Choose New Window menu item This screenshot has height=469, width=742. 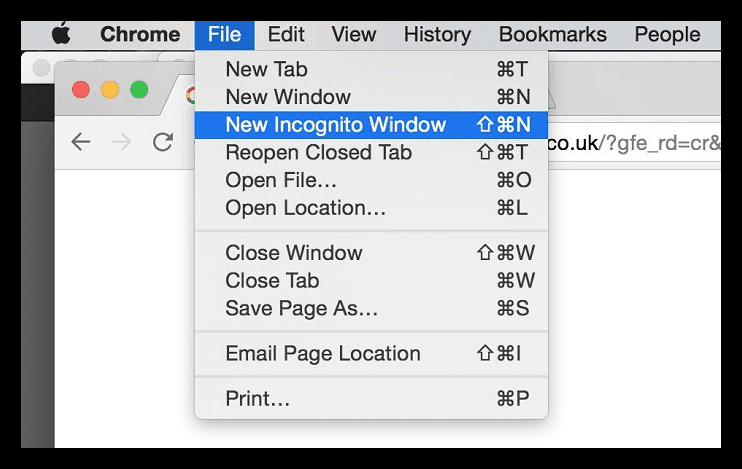[371, 97]
